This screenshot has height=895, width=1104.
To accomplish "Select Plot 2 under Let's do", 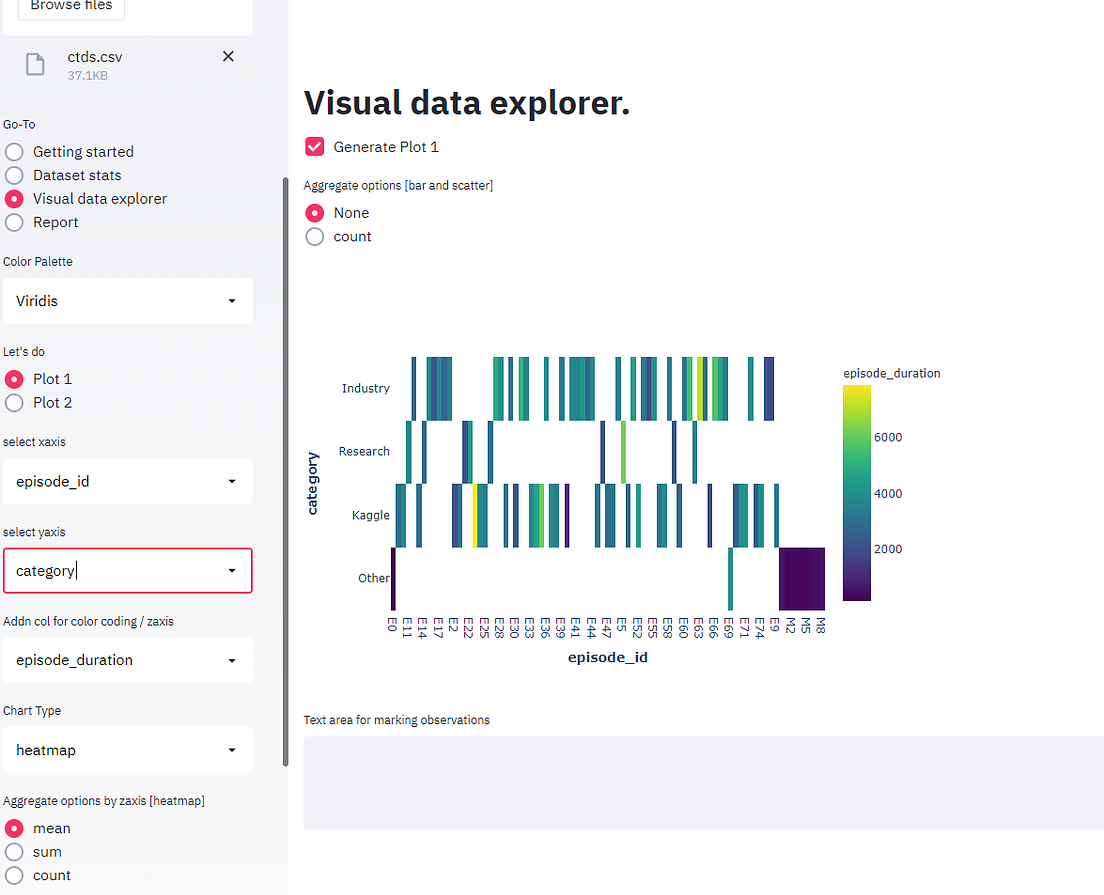I will pyautogui.click(x=15, y=402).
